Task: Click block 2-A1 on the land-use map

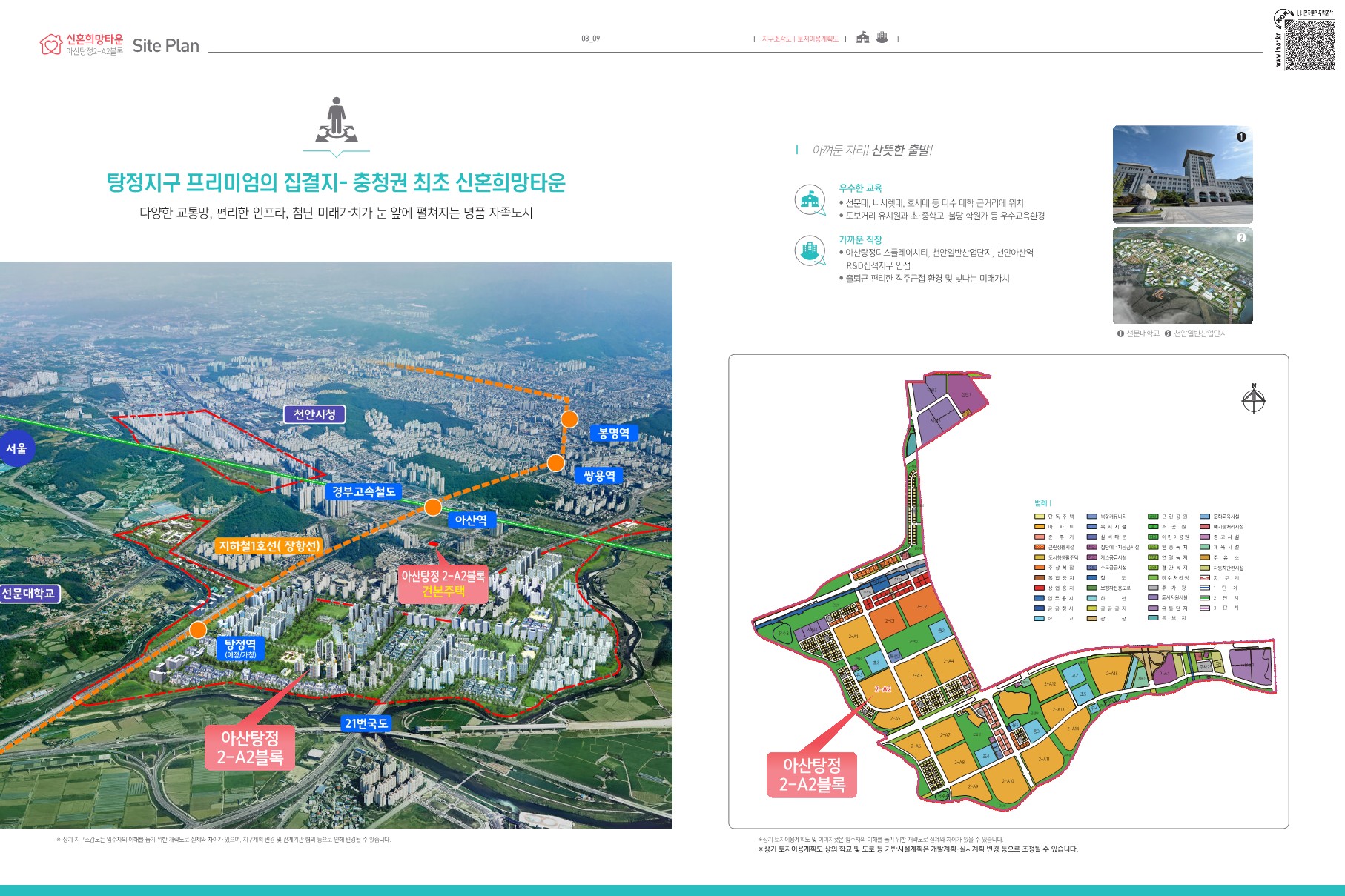Action: [x=853, y=636]
